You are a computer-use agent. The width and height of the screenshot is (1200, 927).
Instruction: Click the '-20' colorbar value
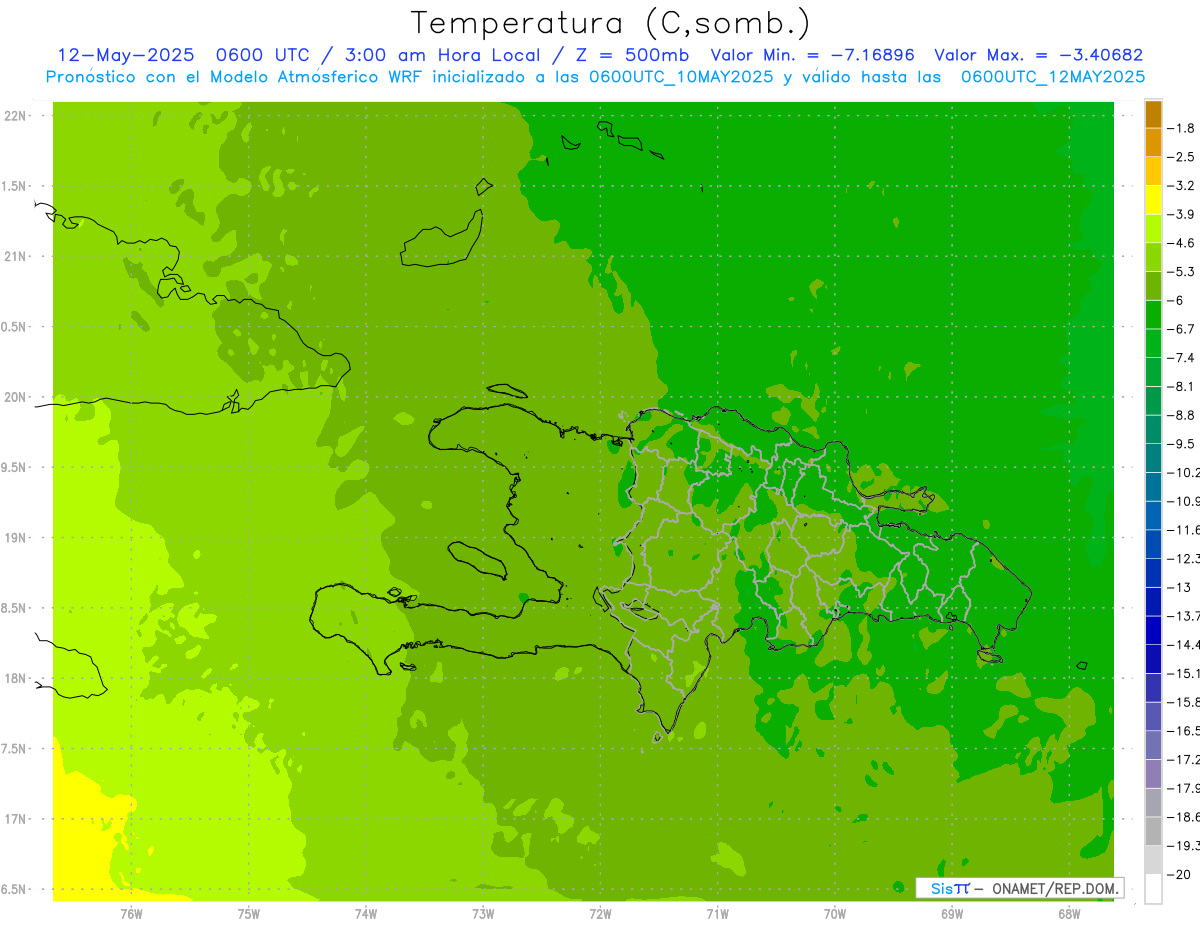pos(1179,874)
